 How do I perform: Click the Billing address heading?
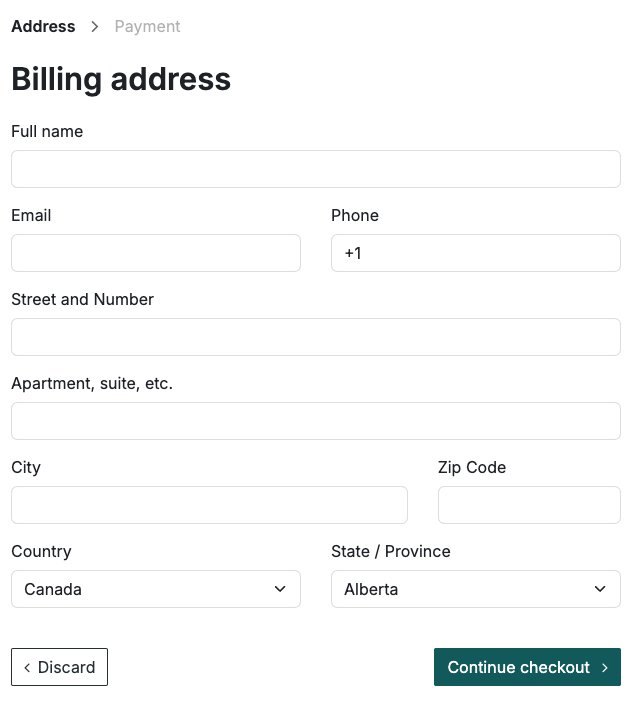point(121,79)
